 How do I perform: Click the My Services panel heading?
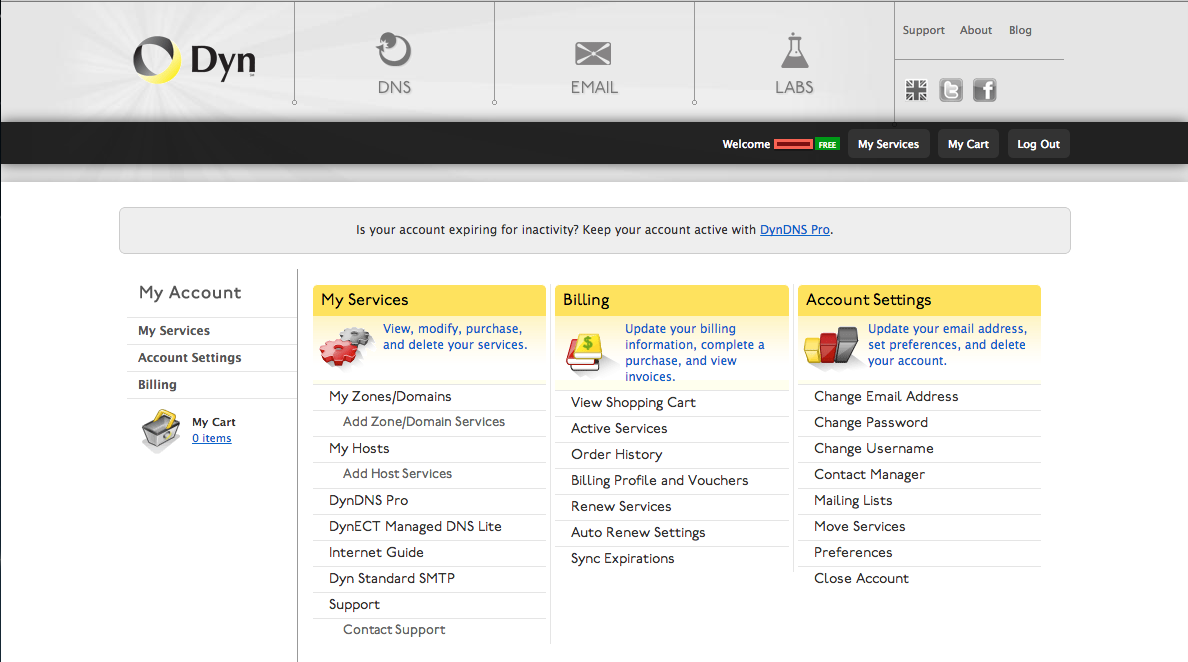coord(364,300)
